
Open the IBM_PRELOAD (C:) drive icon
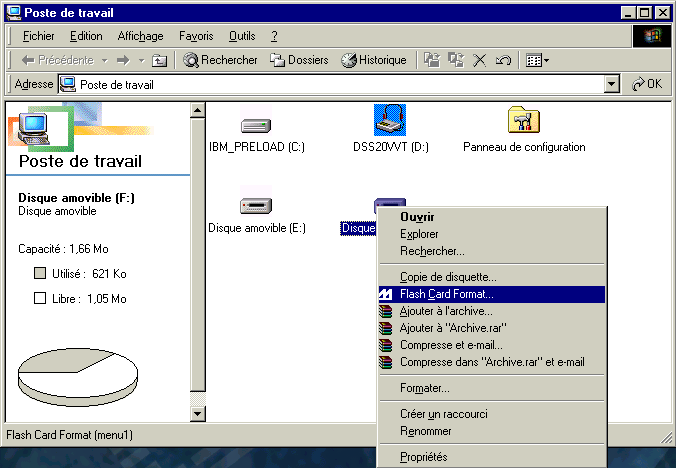point(256,125)
